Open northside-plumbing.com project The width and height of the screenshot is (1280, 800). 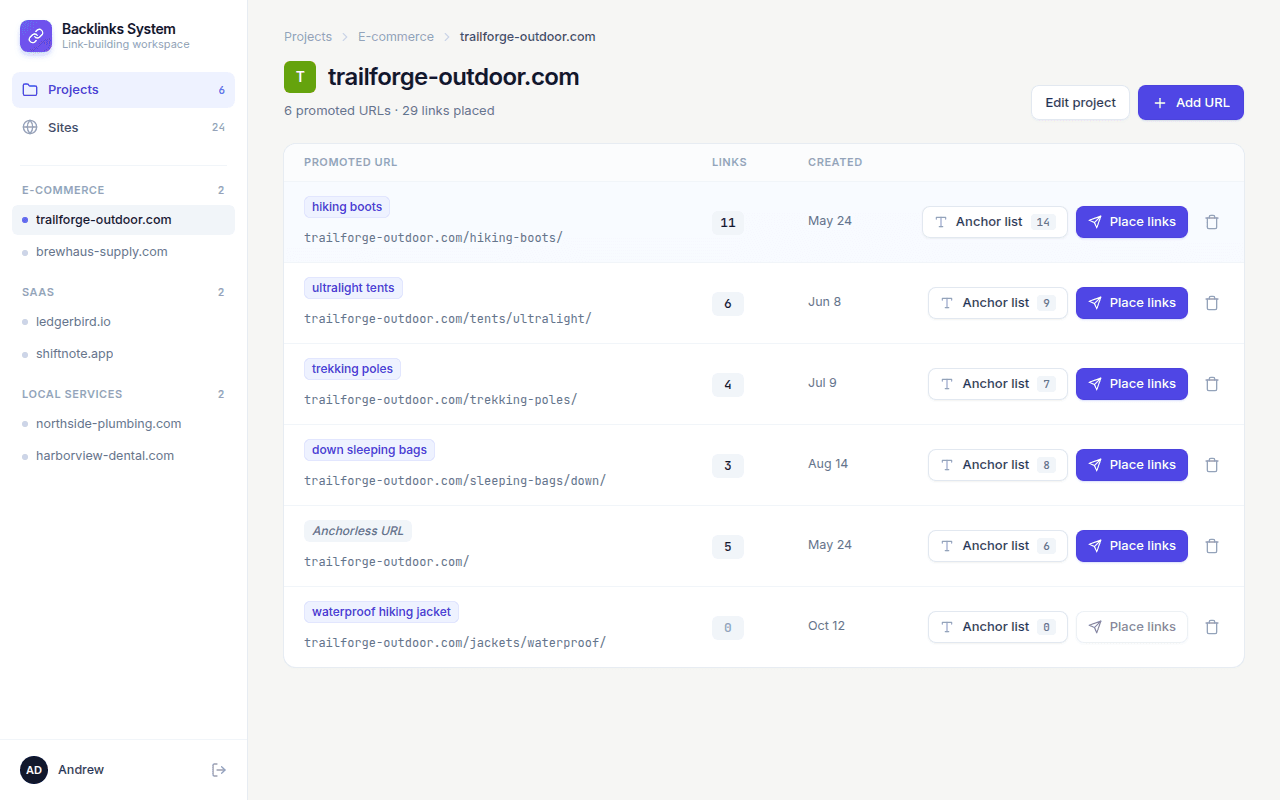(123, 424)
